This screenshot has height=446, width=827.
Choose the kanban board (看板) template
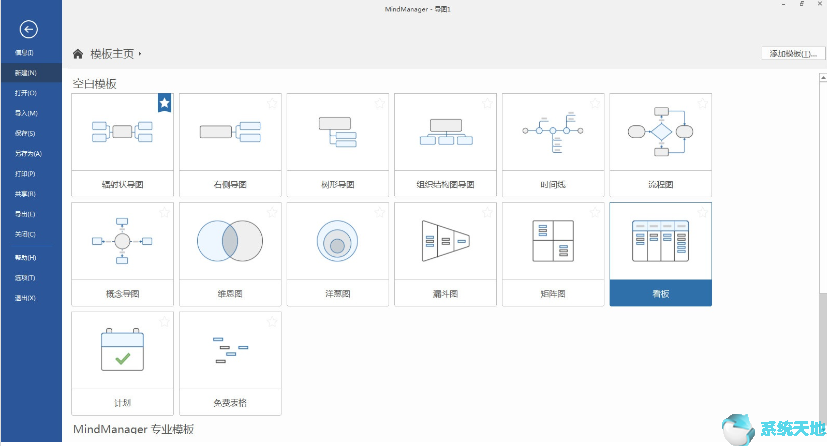coord(660,254)
